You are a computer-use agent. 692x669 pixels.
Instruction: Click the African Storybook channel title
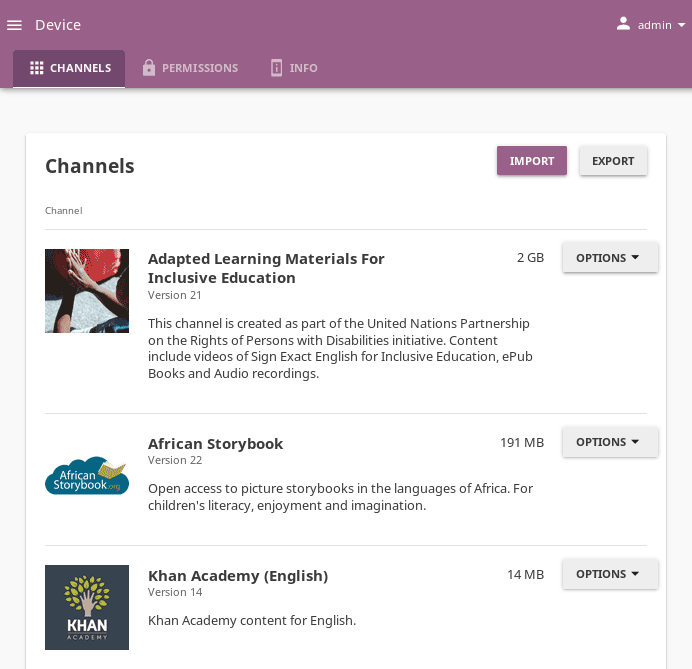coord(215,444)
